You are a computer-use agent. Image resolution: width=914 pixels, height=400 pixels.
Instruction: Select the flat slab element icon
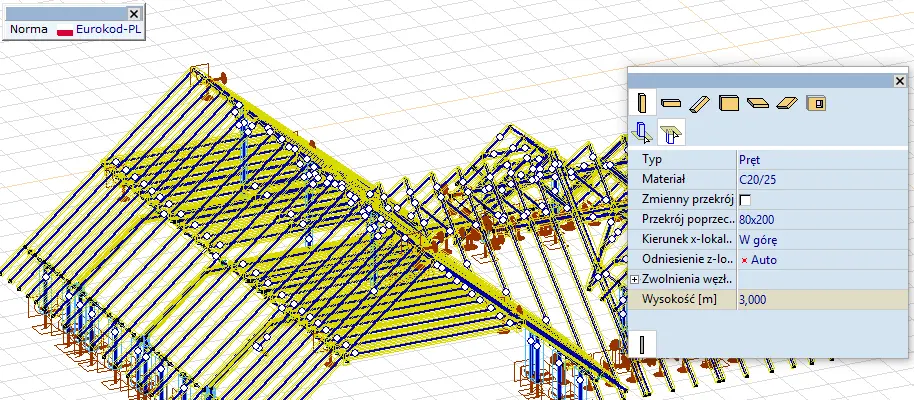point(758,102)
